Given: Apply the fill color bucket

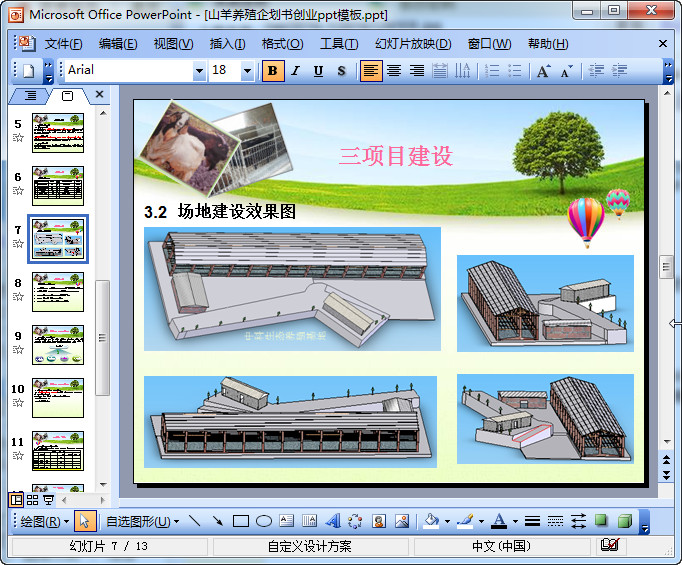Looking at the screenshot, I should [x=431, y=521].
